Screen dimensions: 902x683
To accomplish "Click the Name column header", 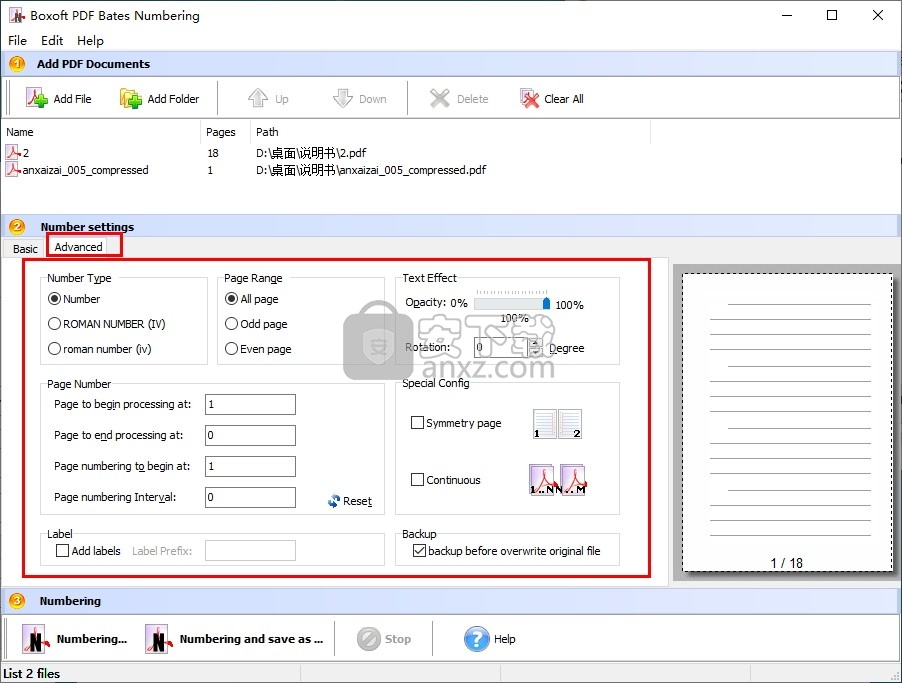I will (101, 132).
